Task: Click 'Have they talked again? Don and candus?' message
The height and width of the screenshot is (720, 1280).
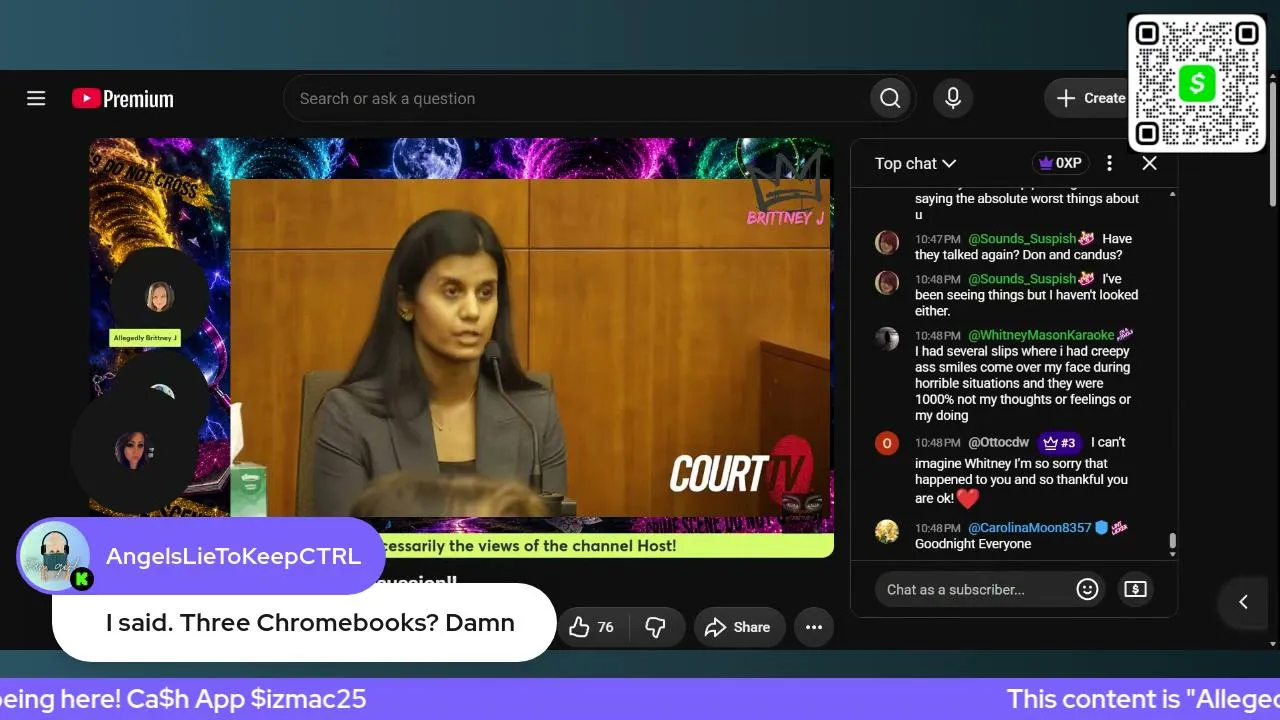Action: tap(1023, 247)
